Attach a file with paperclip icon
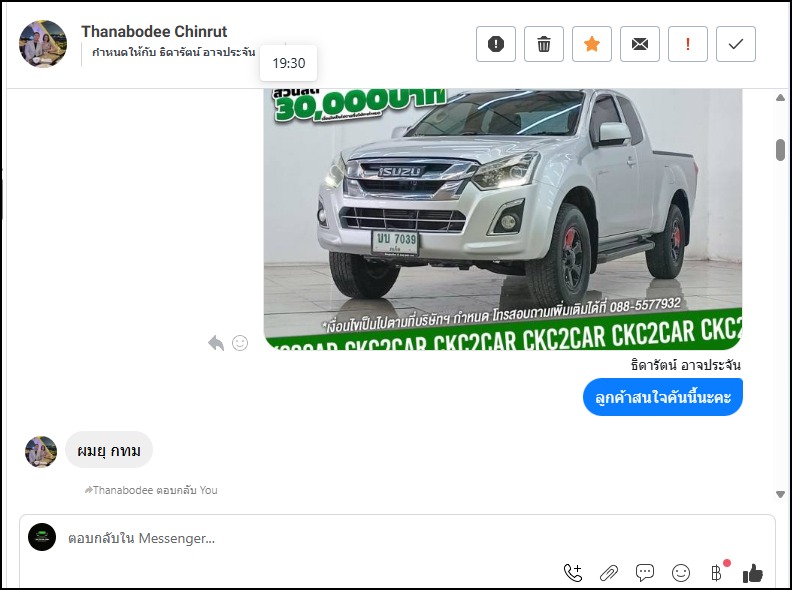The width and height of the screenshot is (792, 590). 609,573
